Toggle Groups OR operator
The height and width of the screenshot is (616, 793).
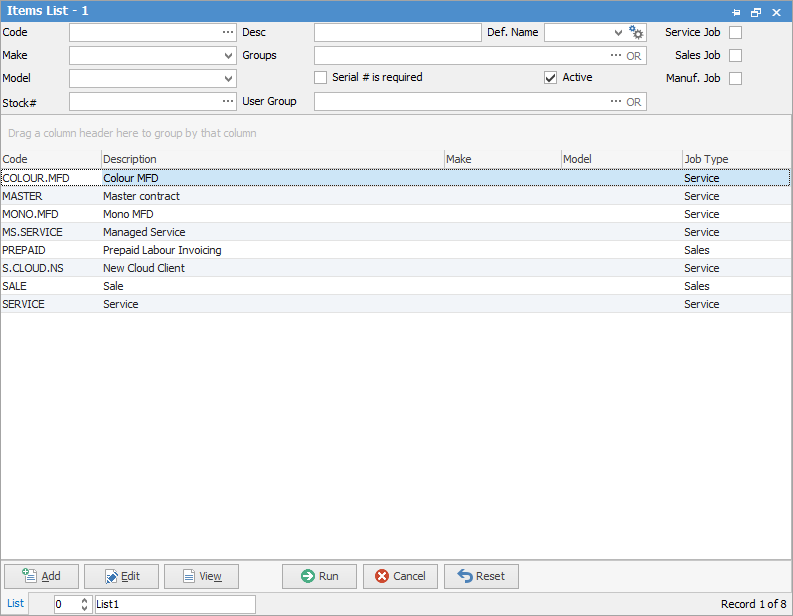[634, 56]
